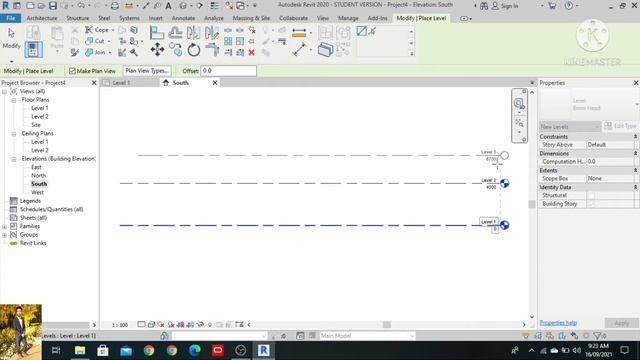640x360 pixels.
Task: Select the Offset tool icon
Action: 176,32
